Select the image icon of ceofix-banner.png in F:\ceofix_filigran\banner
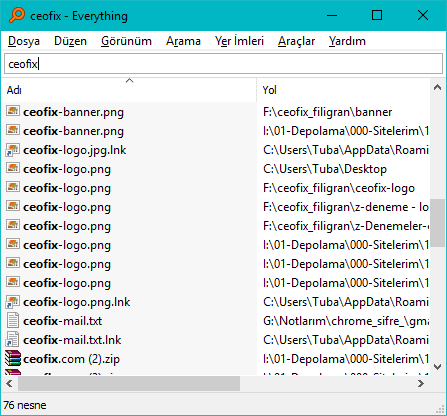The image size is (447, 416). tap(13, 111)
